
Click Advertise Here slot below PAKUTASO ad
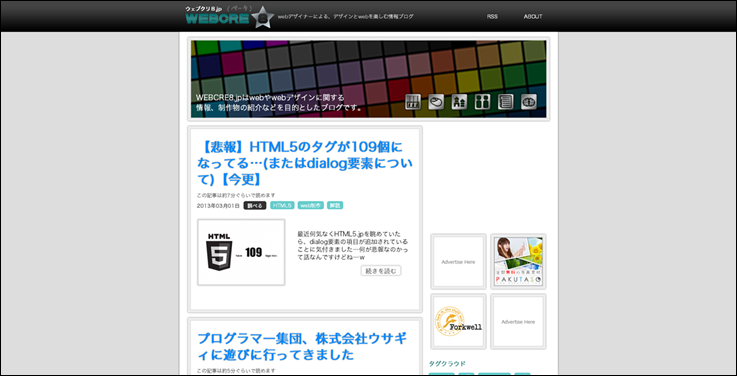tap(518, 321)
